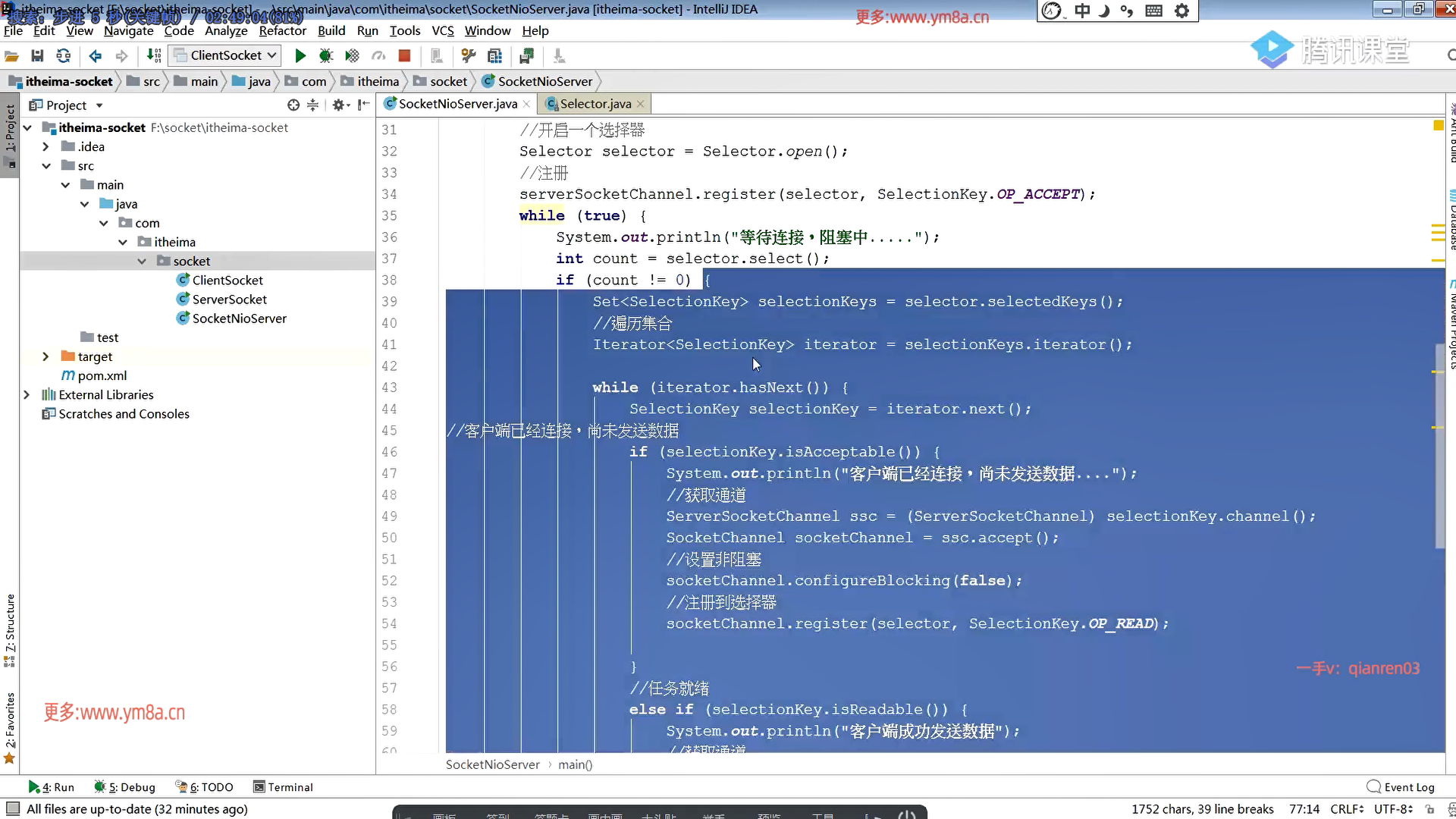Open the Event Log
Image resolution: width=1456 pixels, height=819 pixels.
[1401, 787]
